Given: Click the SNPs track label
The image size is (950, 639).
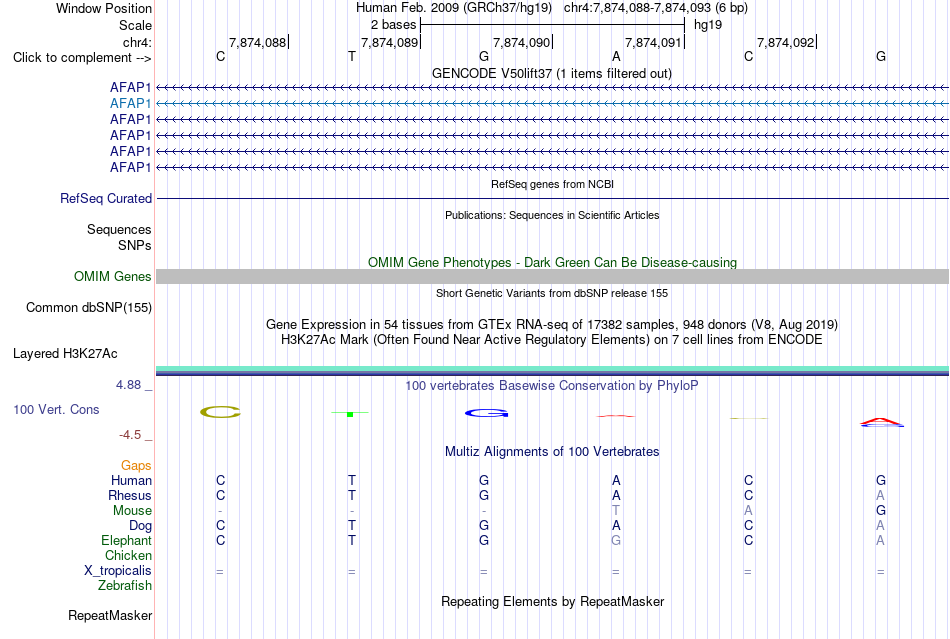Looking at the screenshot, I should pos(135,245).
